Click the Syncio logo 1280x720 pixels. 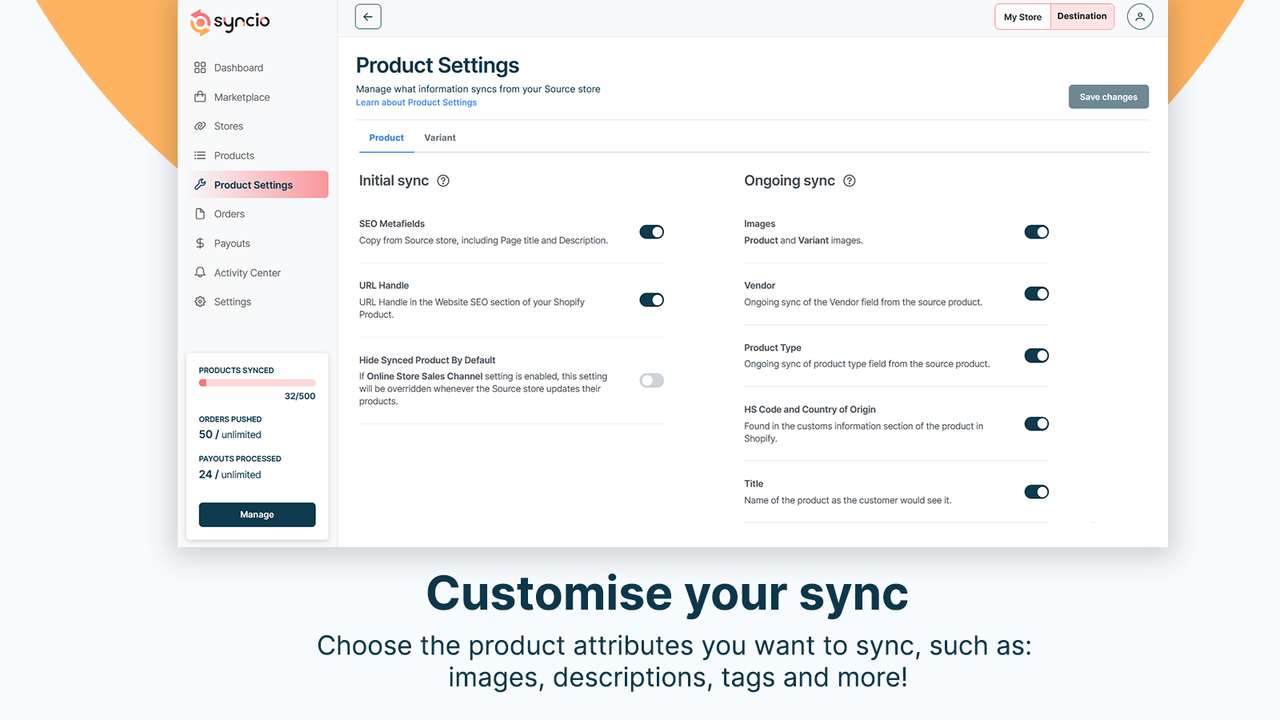[230, 21]
